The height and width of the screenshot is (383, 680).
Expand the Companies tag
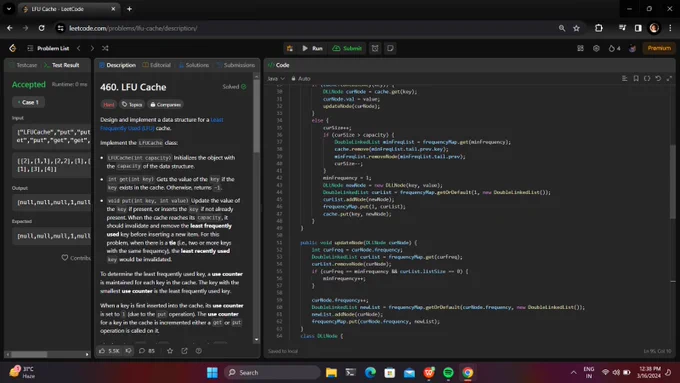[x=165, y=105]
